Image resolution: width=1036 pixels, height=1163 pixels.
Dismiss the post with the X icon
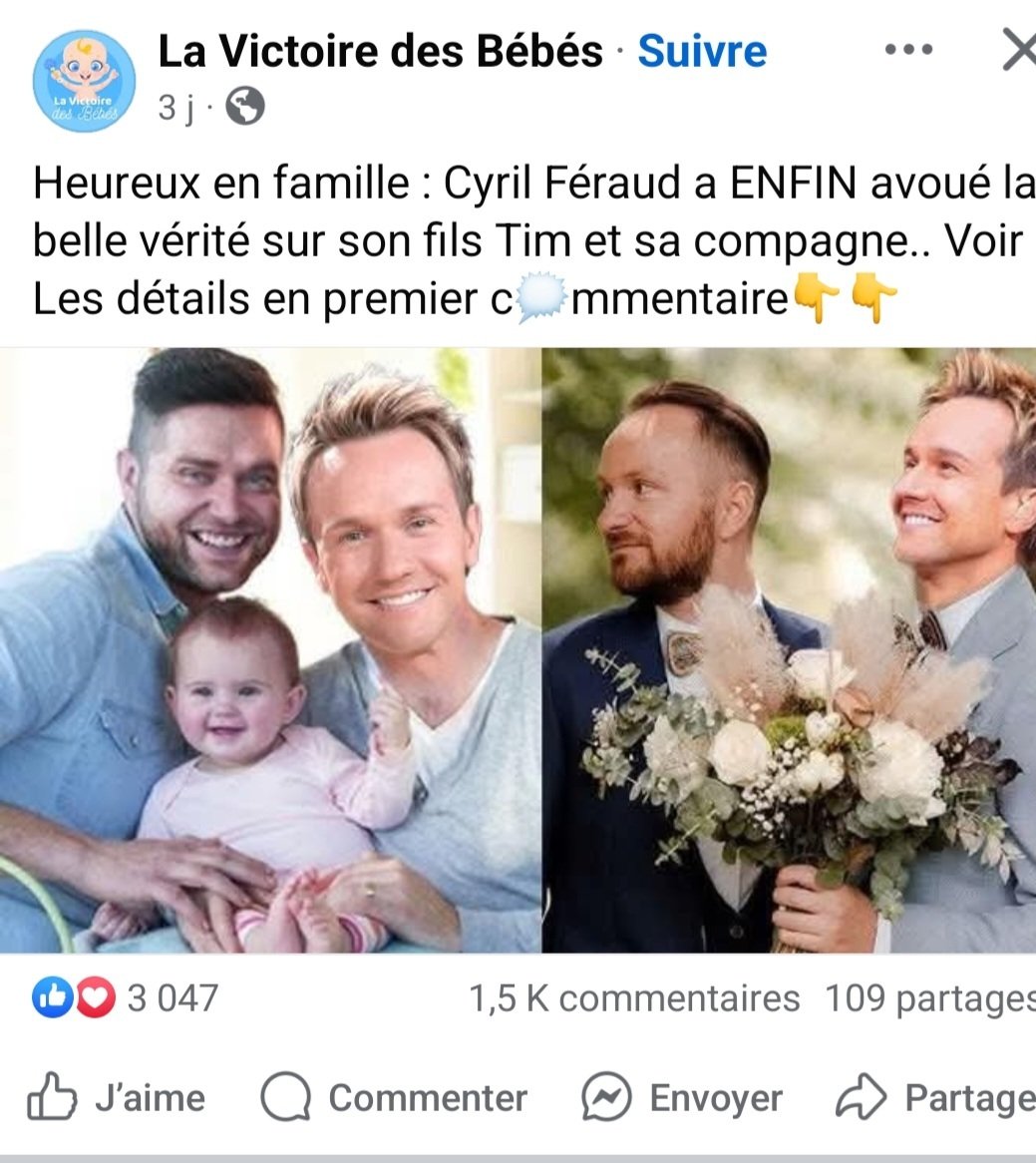[x=1020, y=49]
